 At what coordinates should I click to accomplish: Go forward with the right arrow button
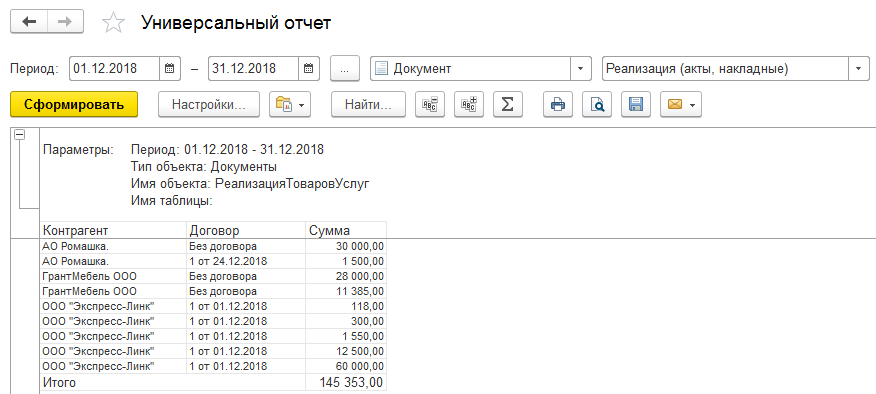coord(65,21)
